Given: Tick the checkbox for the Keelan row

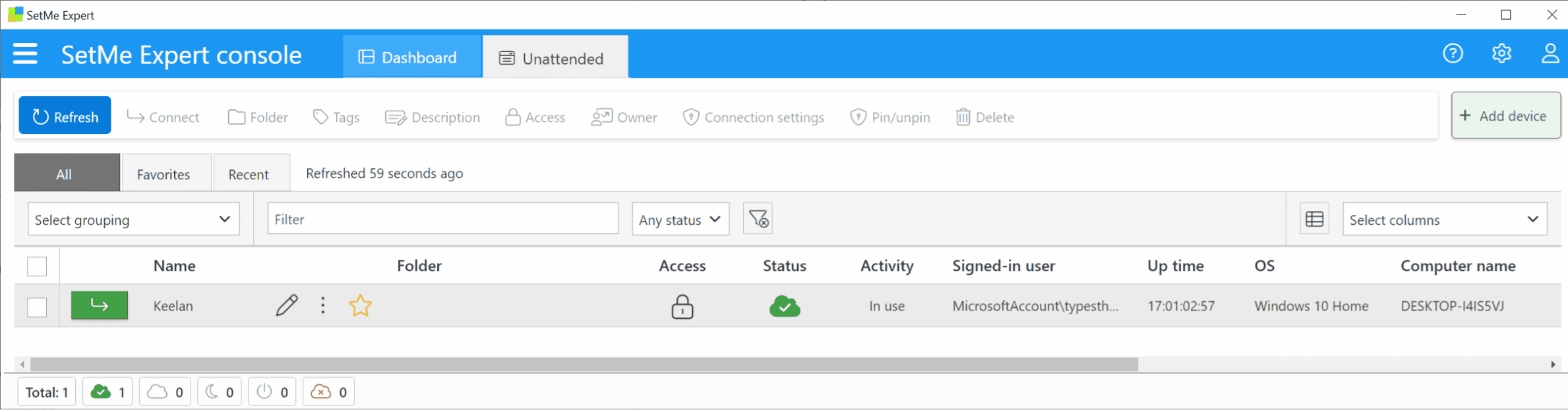Looking at the screenshot, I should point(37,307).
